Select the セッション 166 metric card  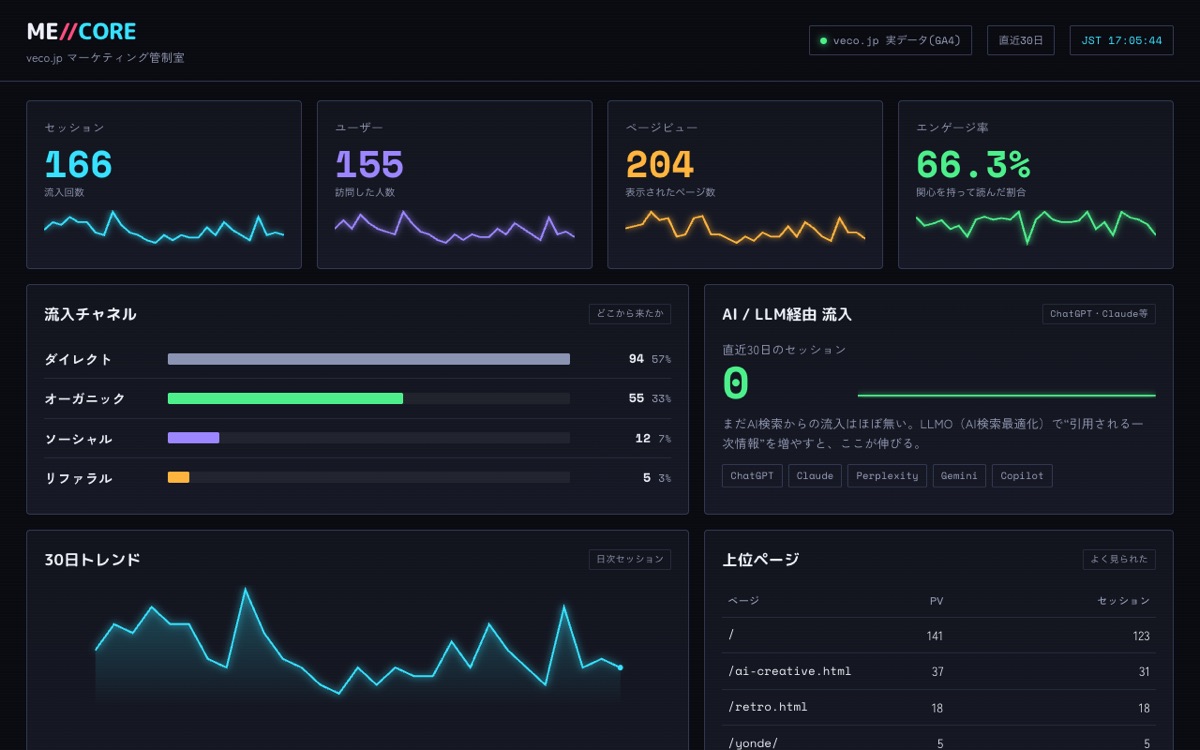164,184
